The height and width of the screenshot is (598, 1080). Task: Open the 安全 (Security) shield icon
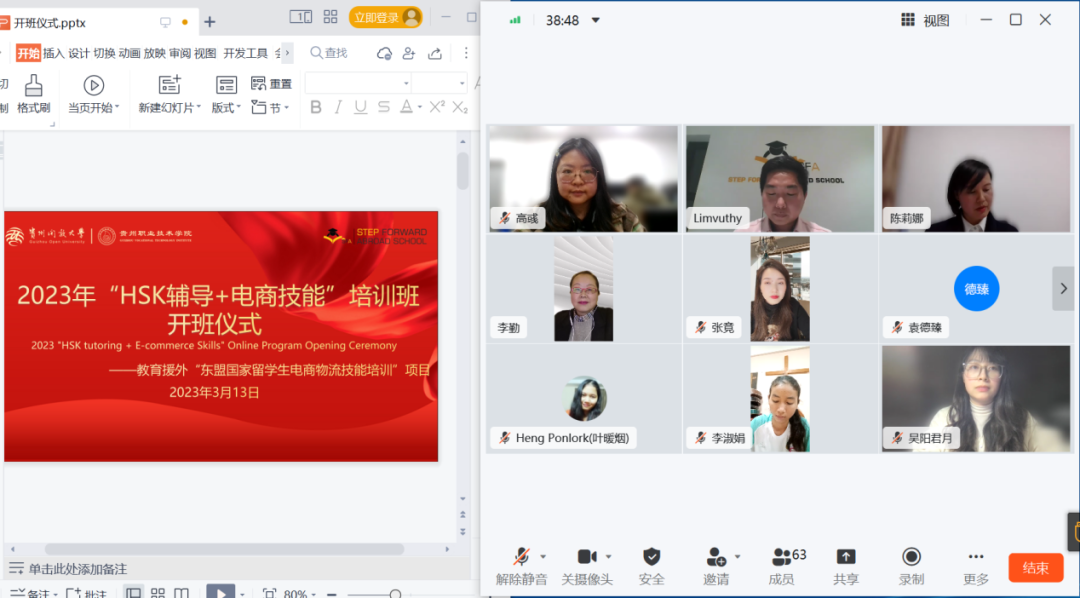(x=651, y=557)
